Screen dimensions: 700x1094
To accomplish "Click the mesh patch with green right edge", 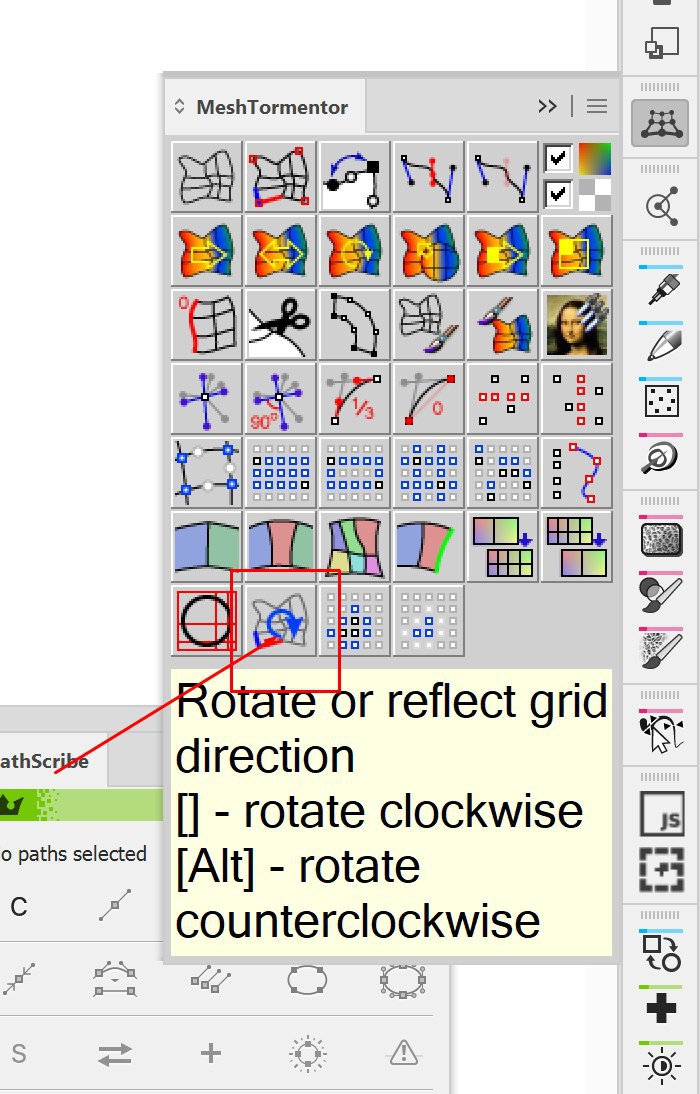I will coord(429,546).
